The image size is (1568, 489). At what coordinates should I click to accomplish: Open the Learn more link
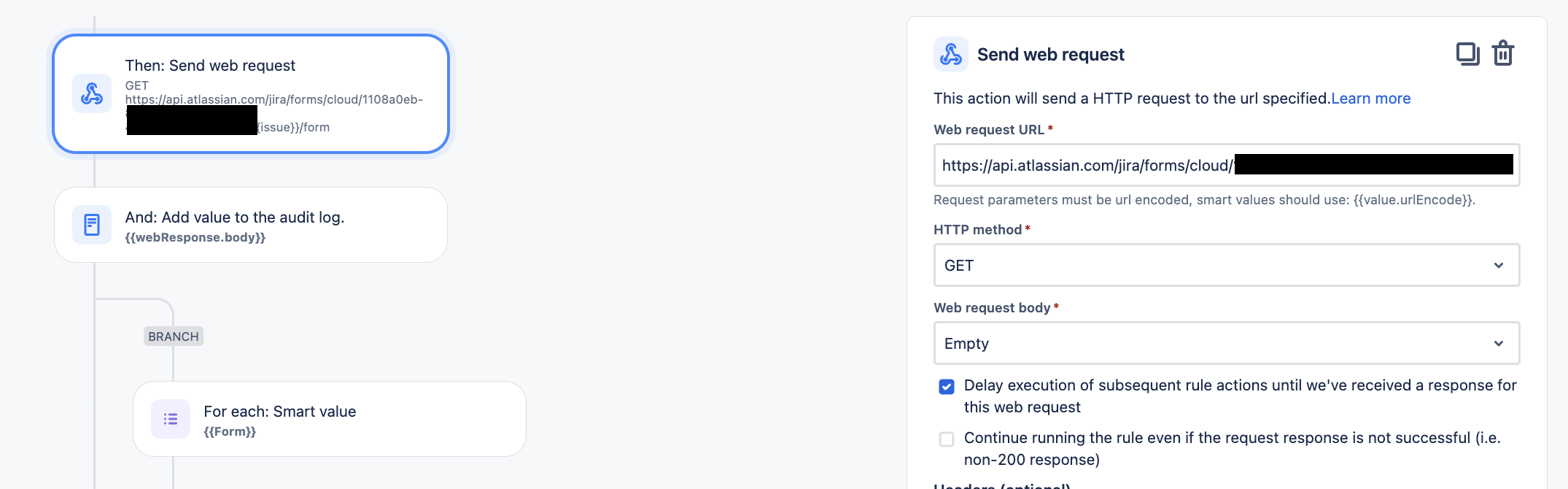coord(1371,99)
